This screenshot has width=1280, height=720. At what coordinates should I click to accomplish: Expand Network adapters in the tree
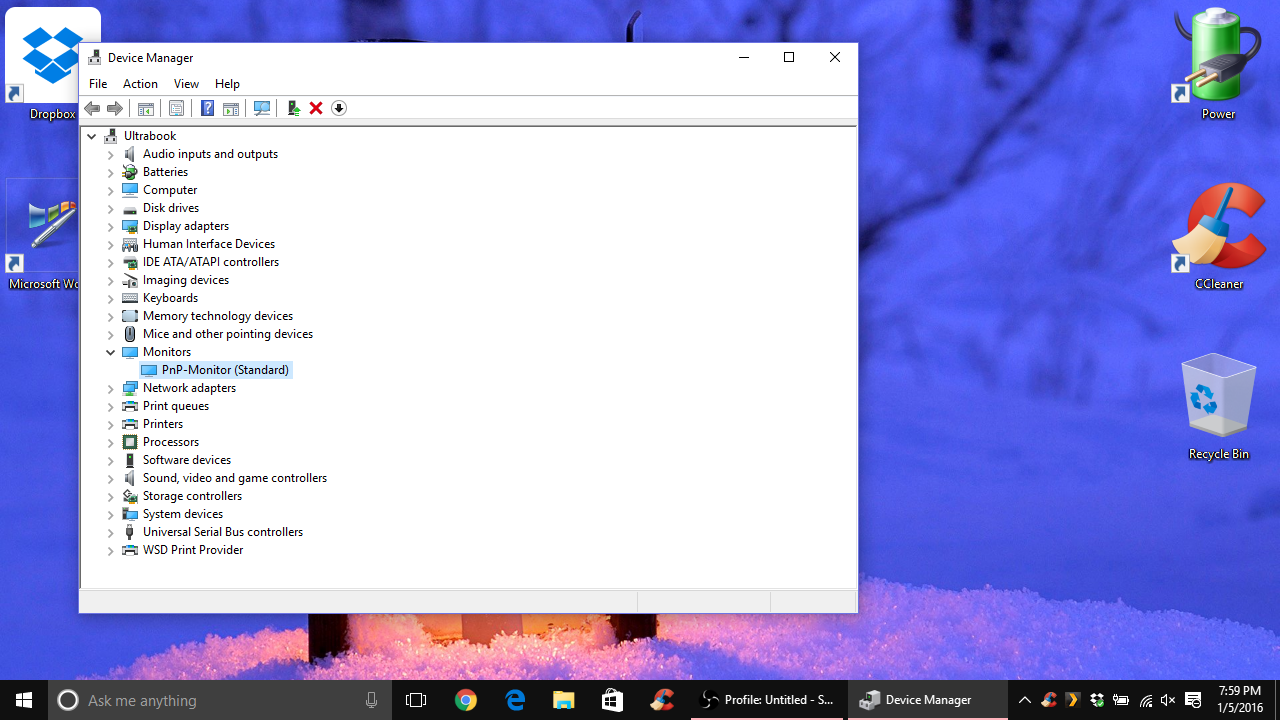pos(111,388)
